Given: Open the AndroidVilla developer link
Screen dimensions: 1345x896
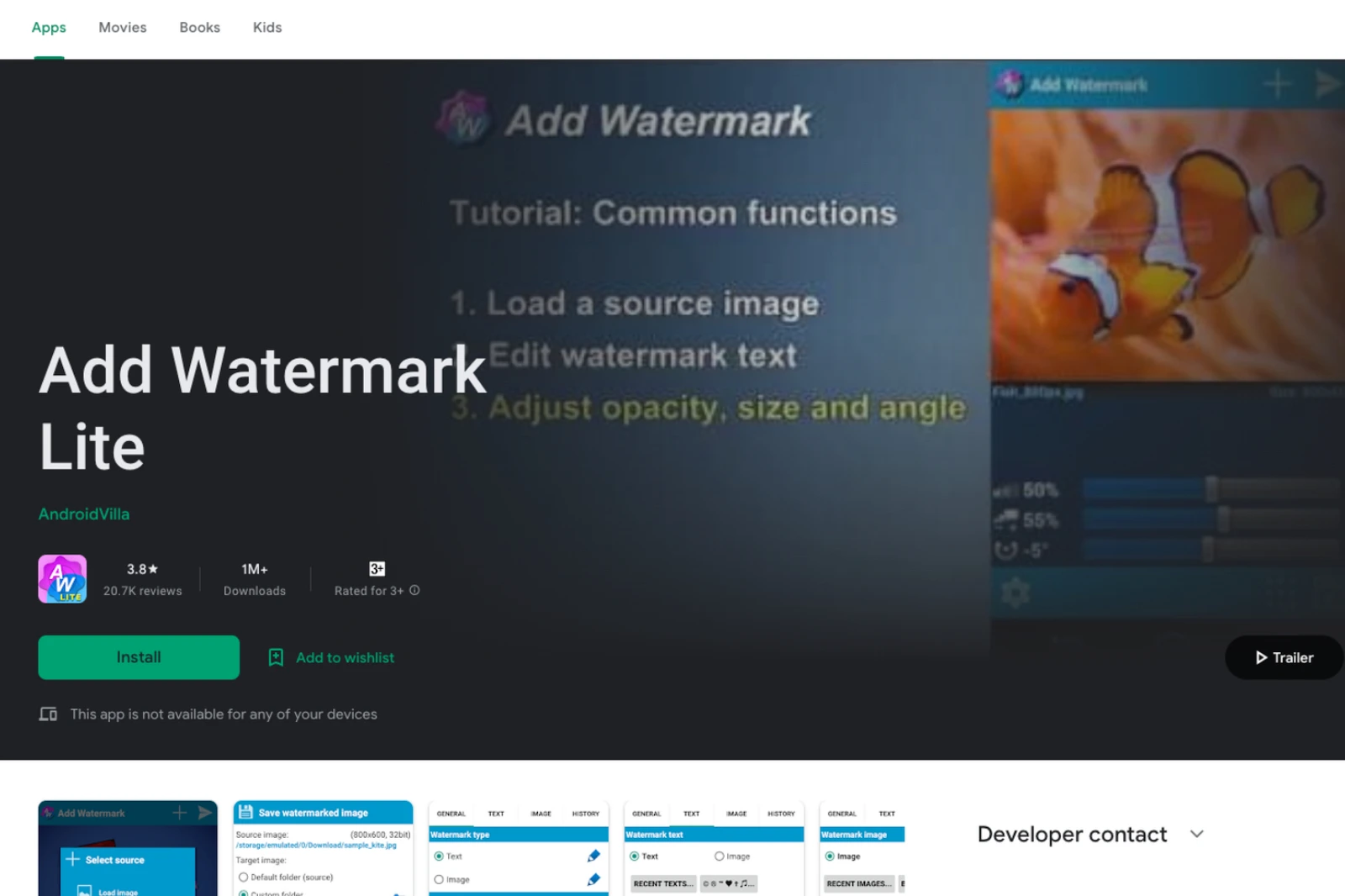Looking at the screenshot, I should click(83, 514).
